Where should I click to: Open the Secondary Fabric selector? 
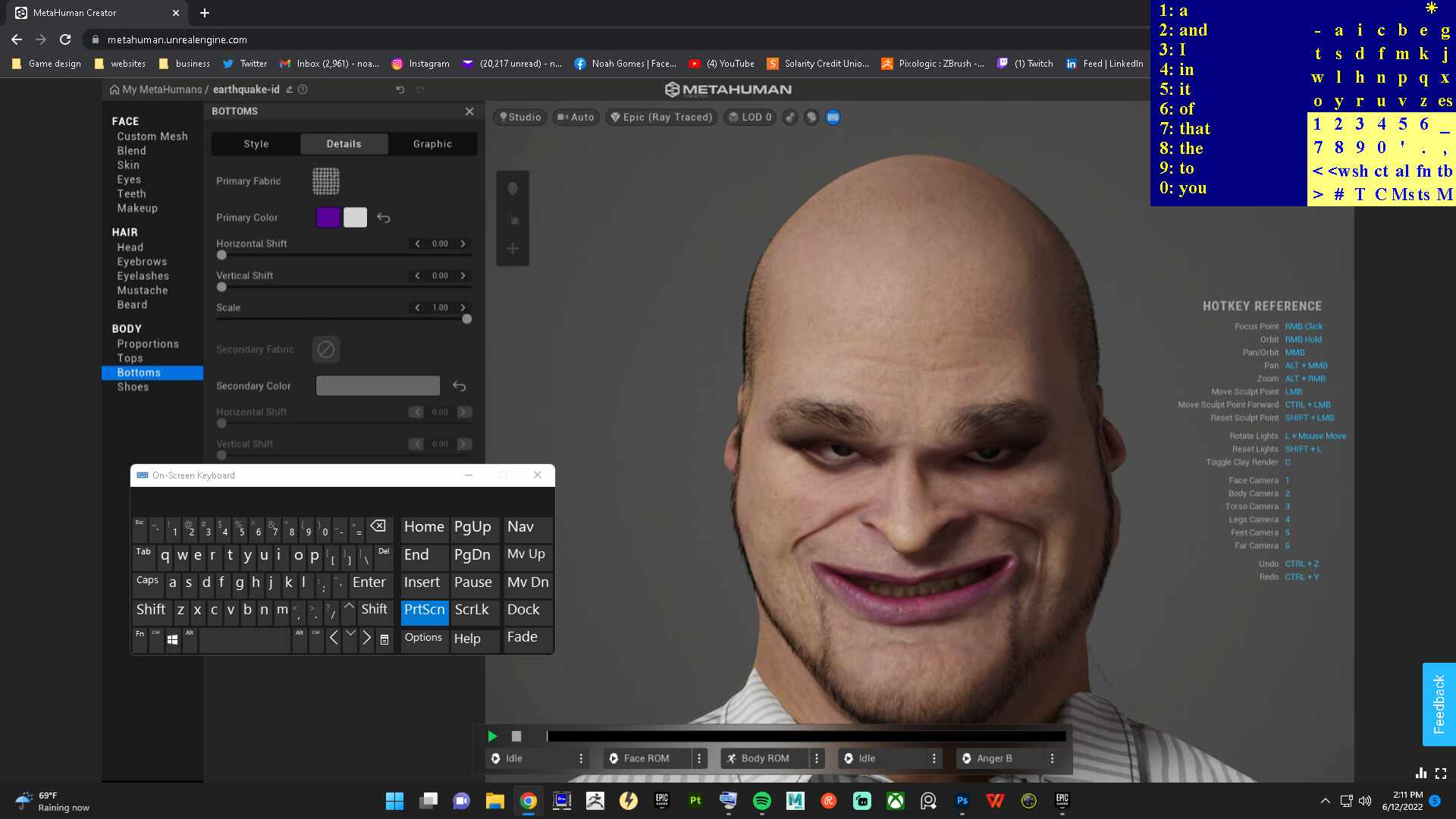point(326,350)
